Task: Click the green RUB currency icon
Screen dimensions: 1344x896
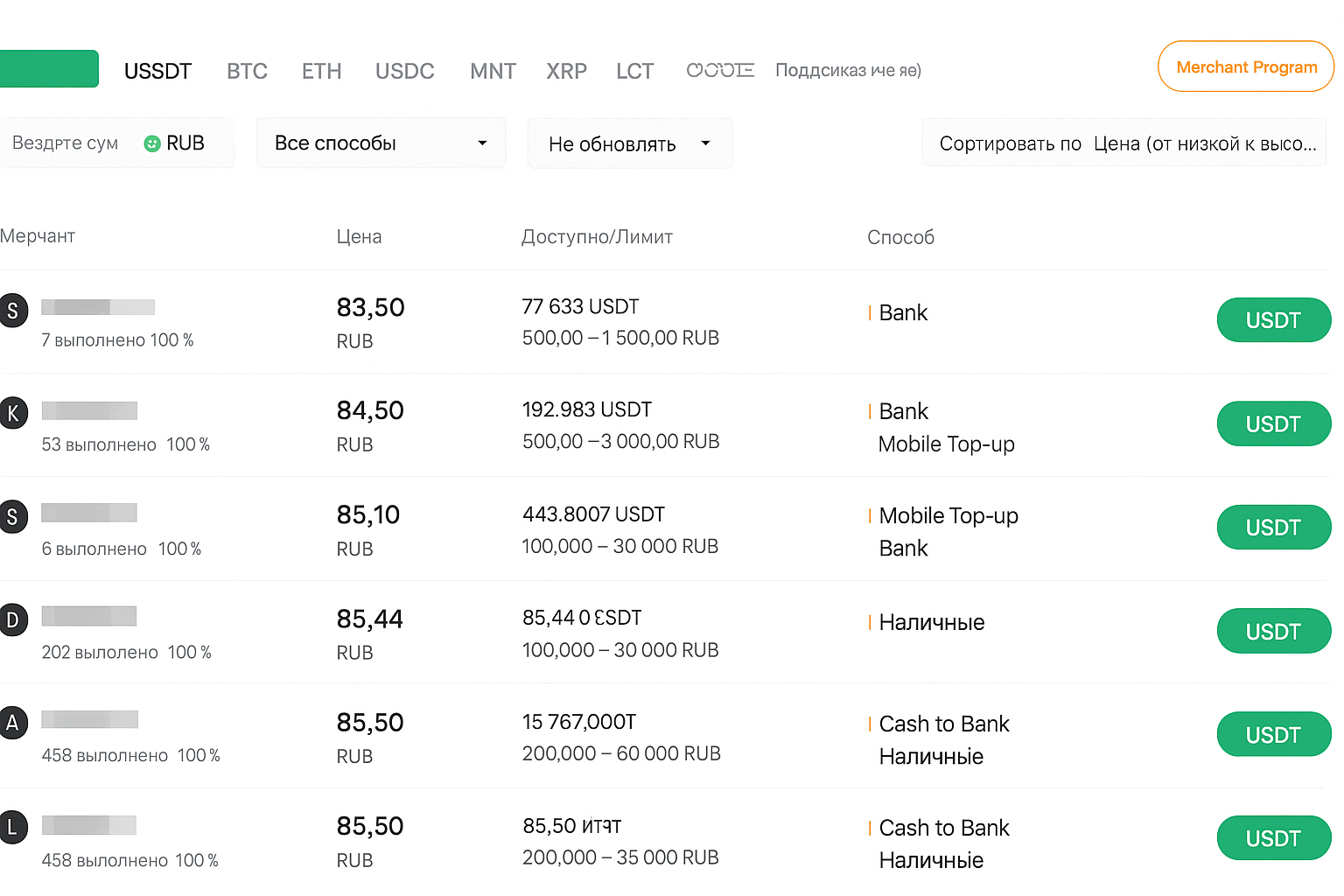Action: pyautogui.click(x=152, y=143)
